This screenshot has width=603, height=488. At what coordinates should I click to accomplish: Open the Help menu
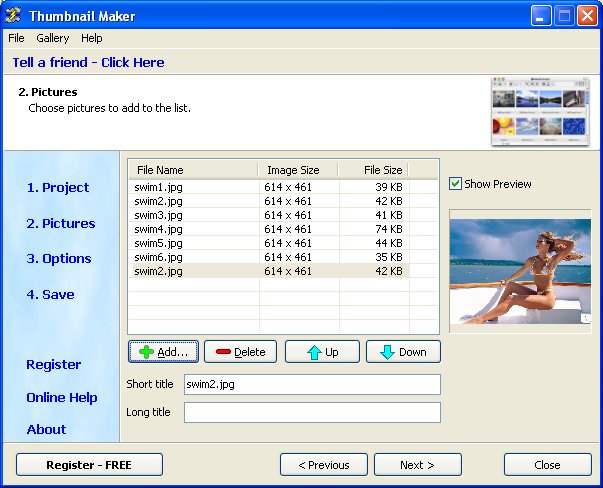click(92, 38)
